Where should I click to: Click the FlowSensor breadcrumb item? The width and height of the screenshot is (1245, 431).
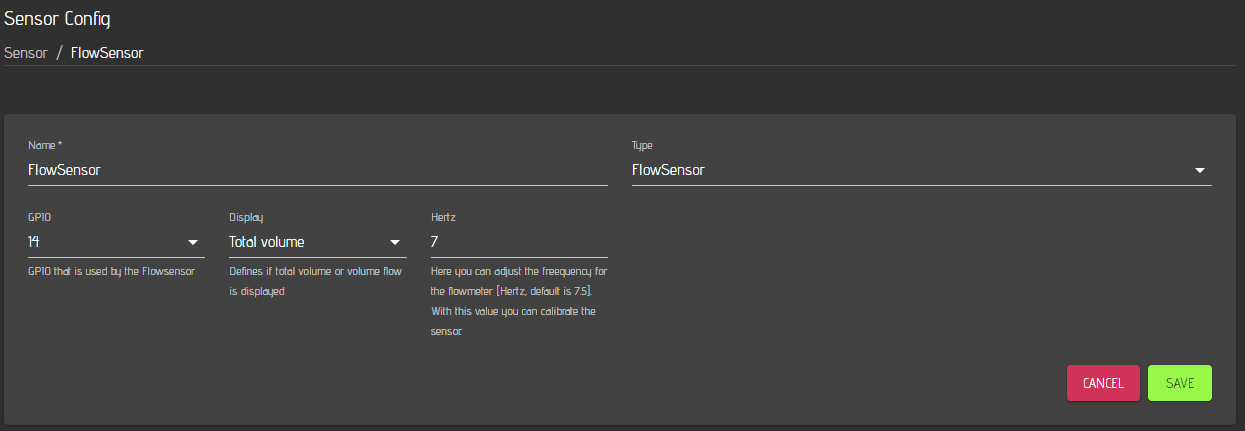pos(107,52)
